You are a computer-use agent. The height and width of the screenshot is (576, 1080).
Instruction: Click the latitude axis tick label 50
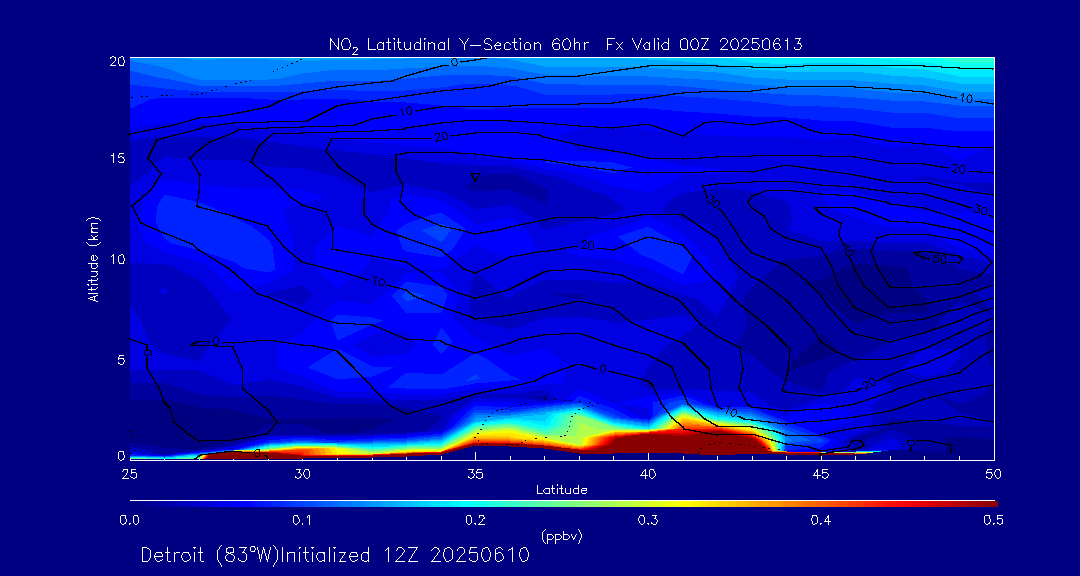(x=993, y=474)
